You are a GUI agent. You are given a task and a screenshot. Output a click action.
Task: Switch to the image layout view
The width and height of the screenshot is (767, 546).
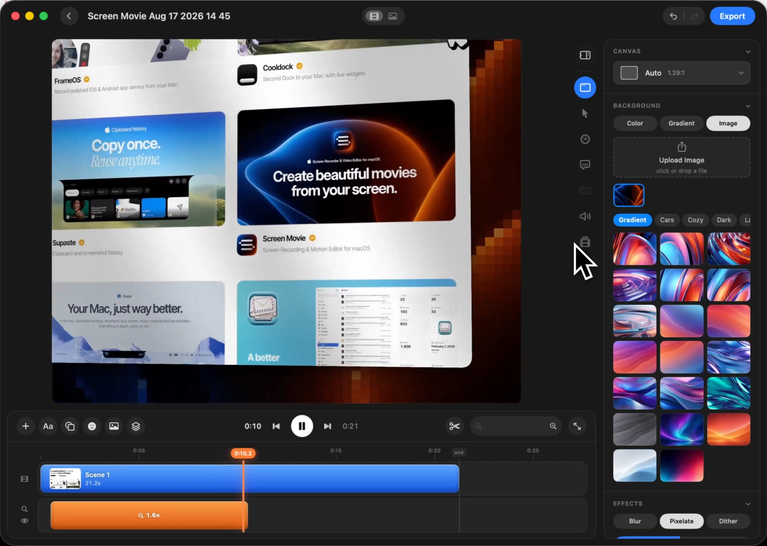pos(392,16)
